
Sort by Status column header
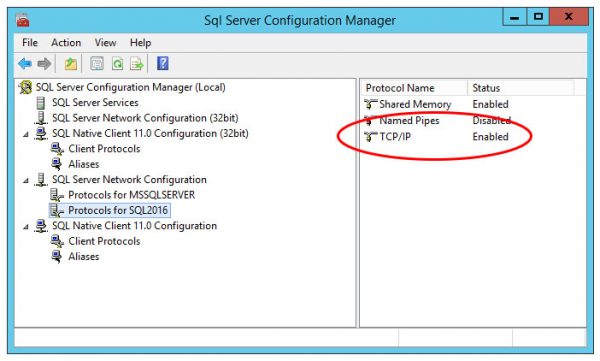520,88
